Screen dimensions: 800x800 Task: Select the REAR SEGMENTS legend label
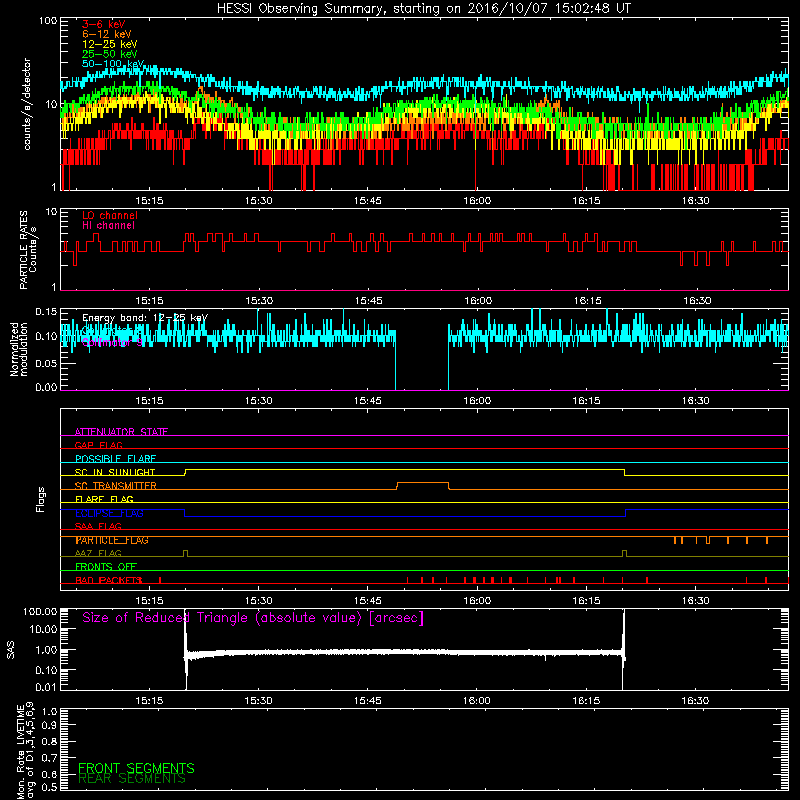[x=132, y=779]
